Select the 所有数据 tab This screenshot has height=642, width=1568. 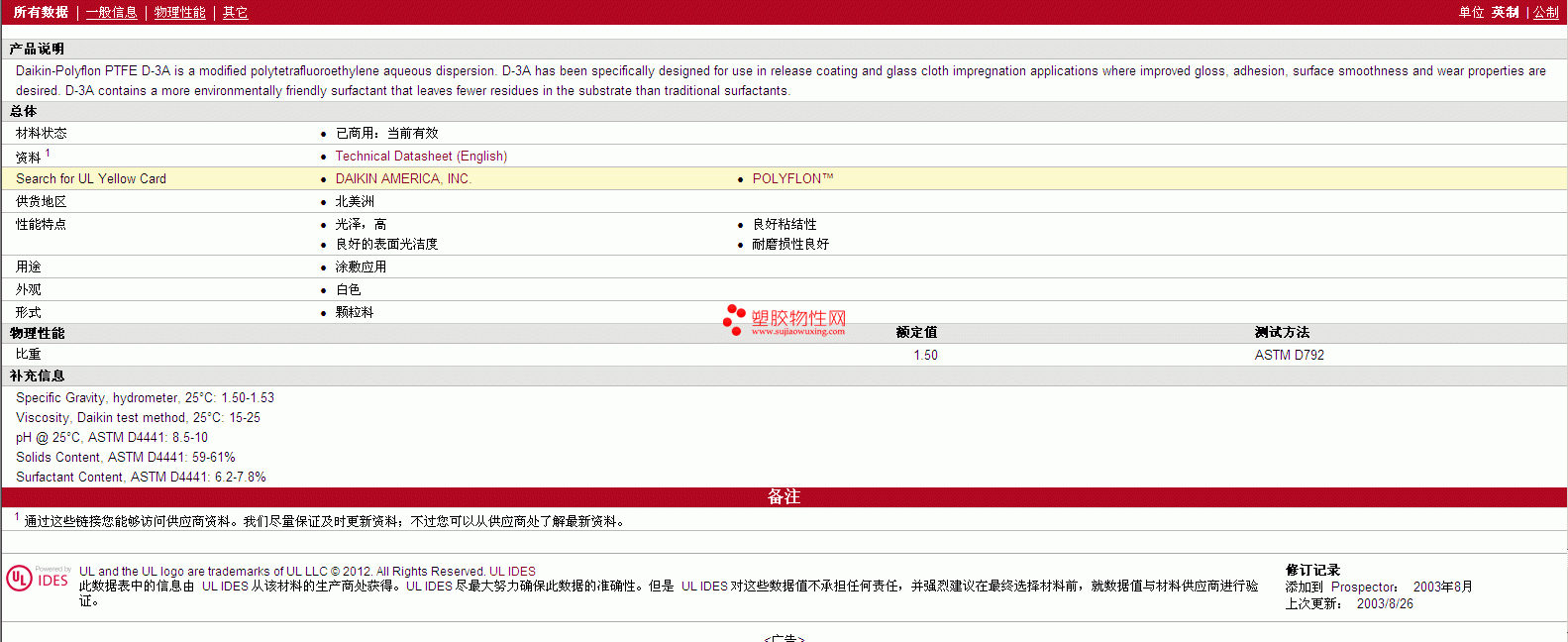coord(41,13)
